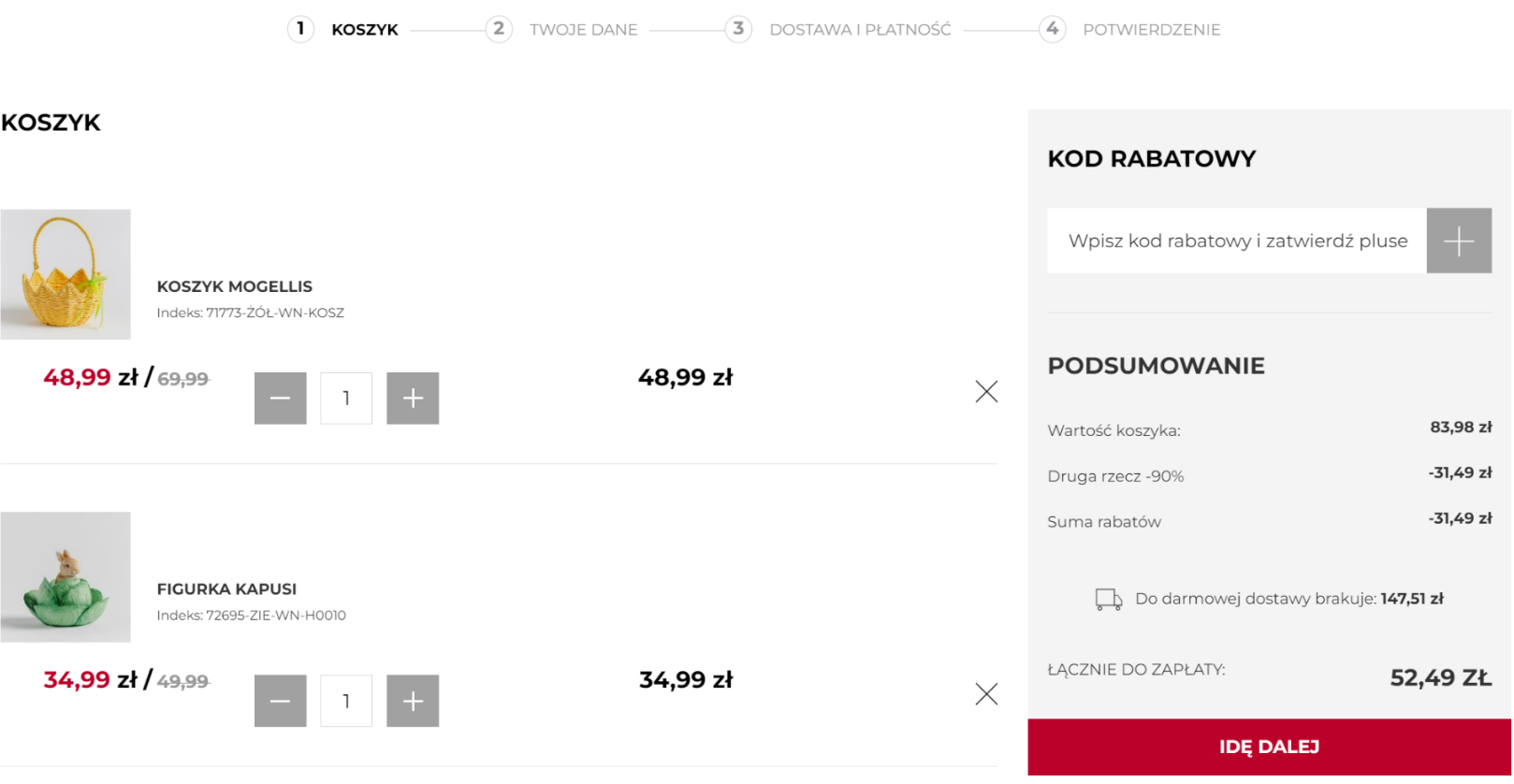This screenshot has height=784, width=1514.
Task: Open the Koszyk Mogellis product link
Action: (x=235, y=286)
